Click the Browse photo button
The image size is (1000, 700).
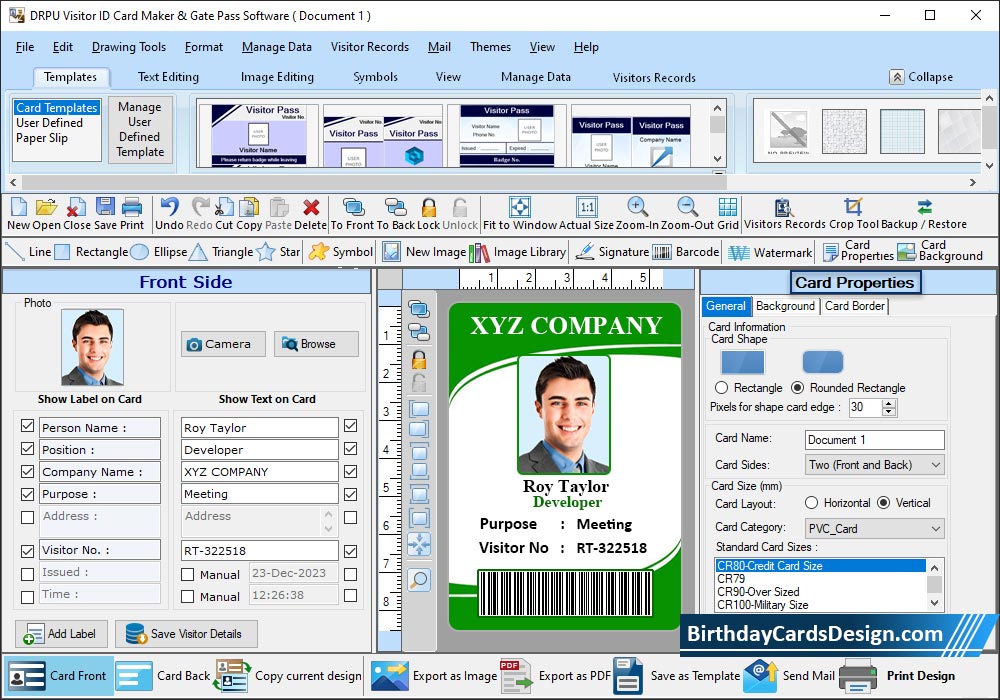click(316, 344)
